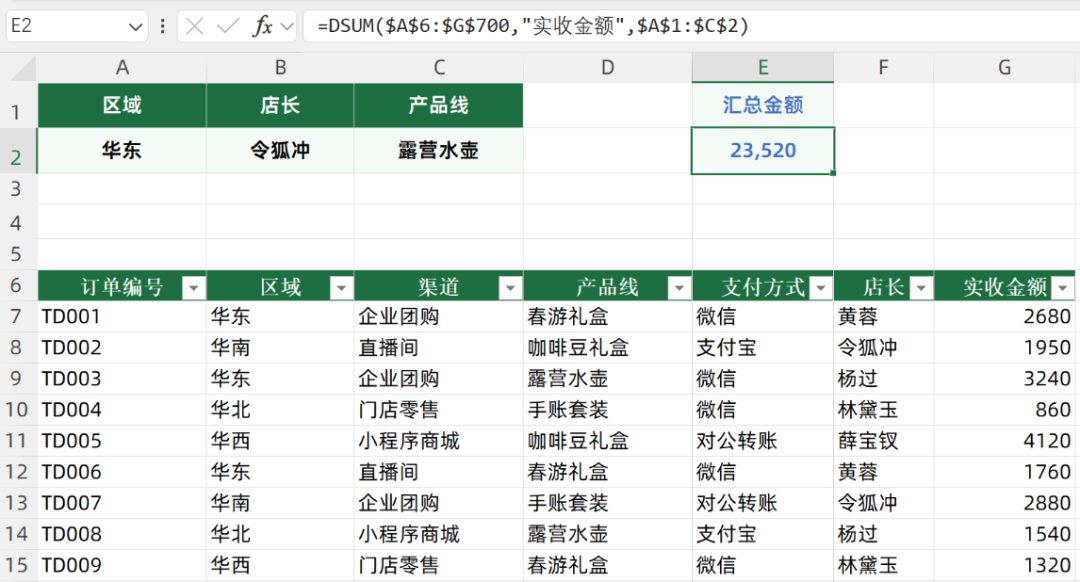Open the 支付方式 filter dropdown

coord(820,288)
